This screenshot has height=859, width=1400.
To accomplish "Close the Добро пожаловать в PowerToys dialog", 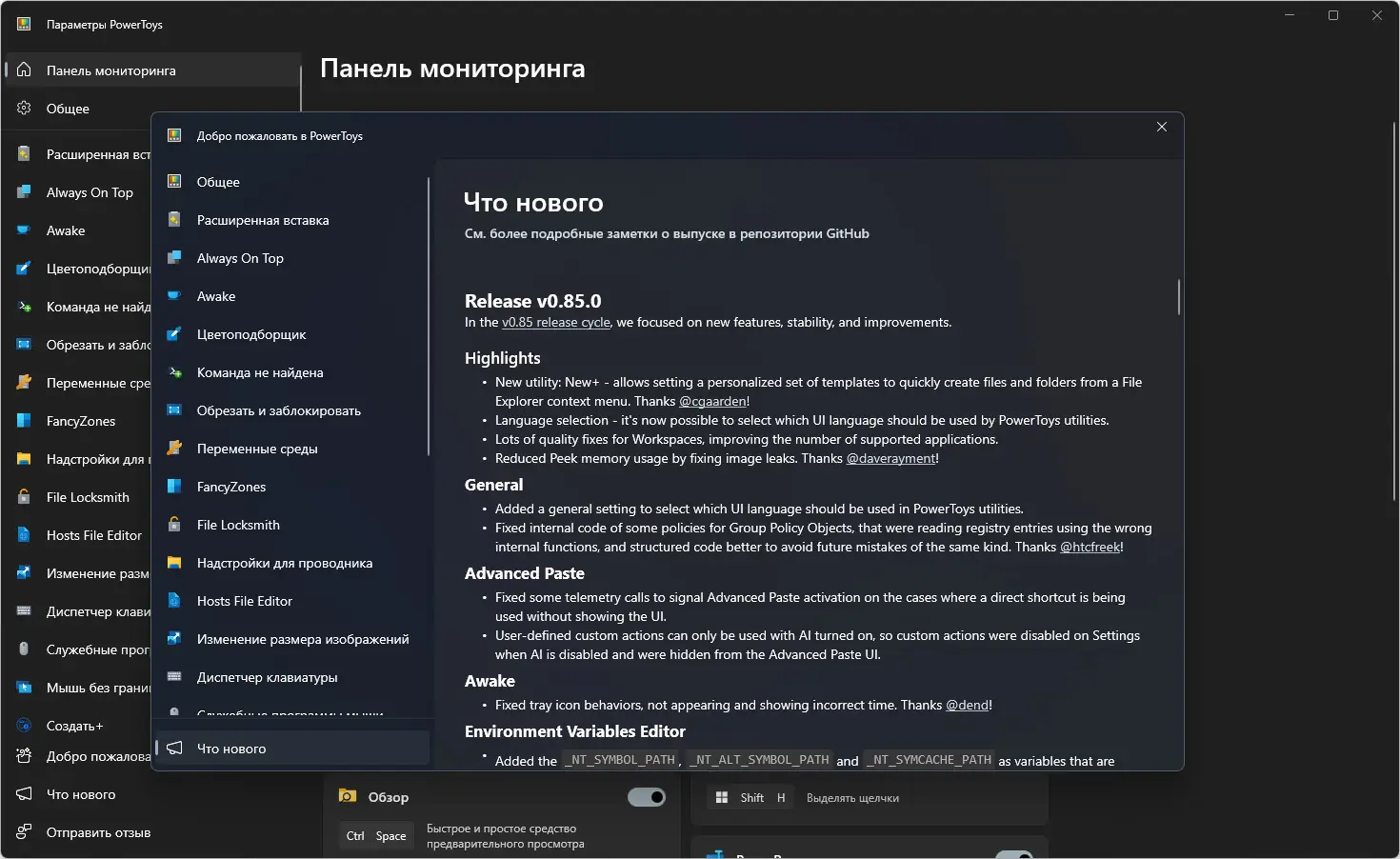I will click(x=1162, y=127).
